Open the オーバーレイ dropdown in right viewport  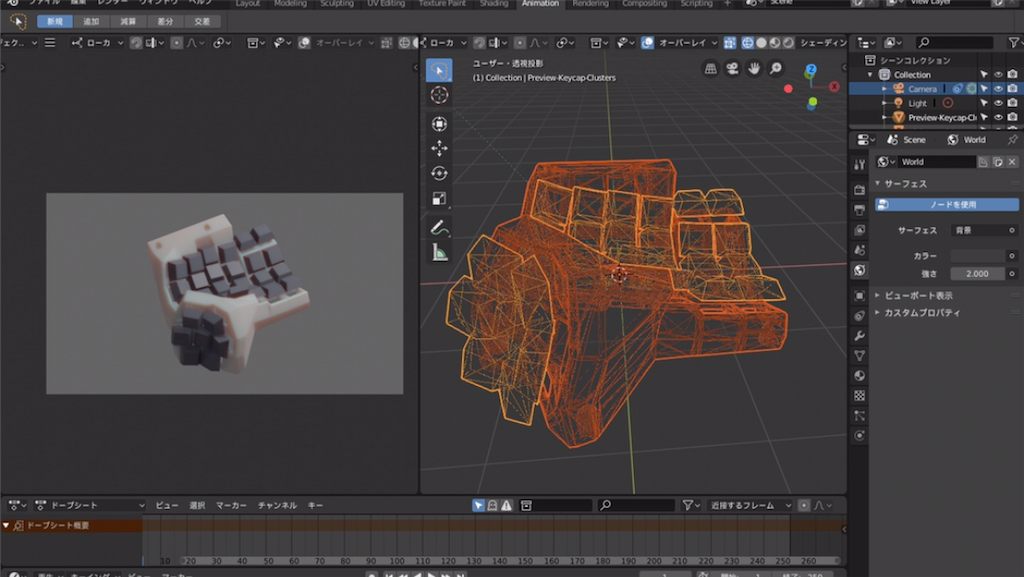[x=688, y=42]
